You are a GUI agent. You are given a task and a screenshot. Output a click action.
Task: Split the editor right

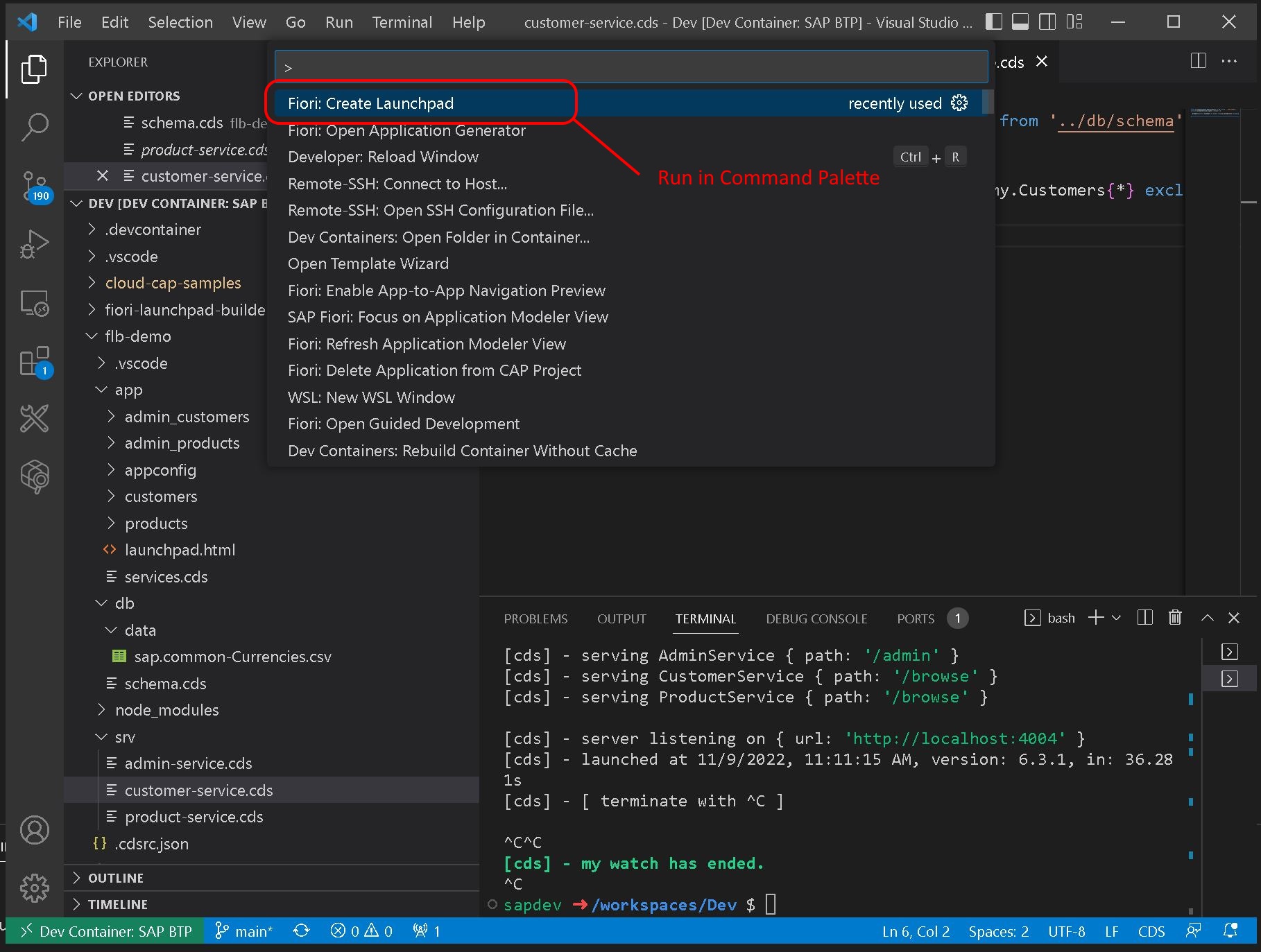click(1198, 61)
